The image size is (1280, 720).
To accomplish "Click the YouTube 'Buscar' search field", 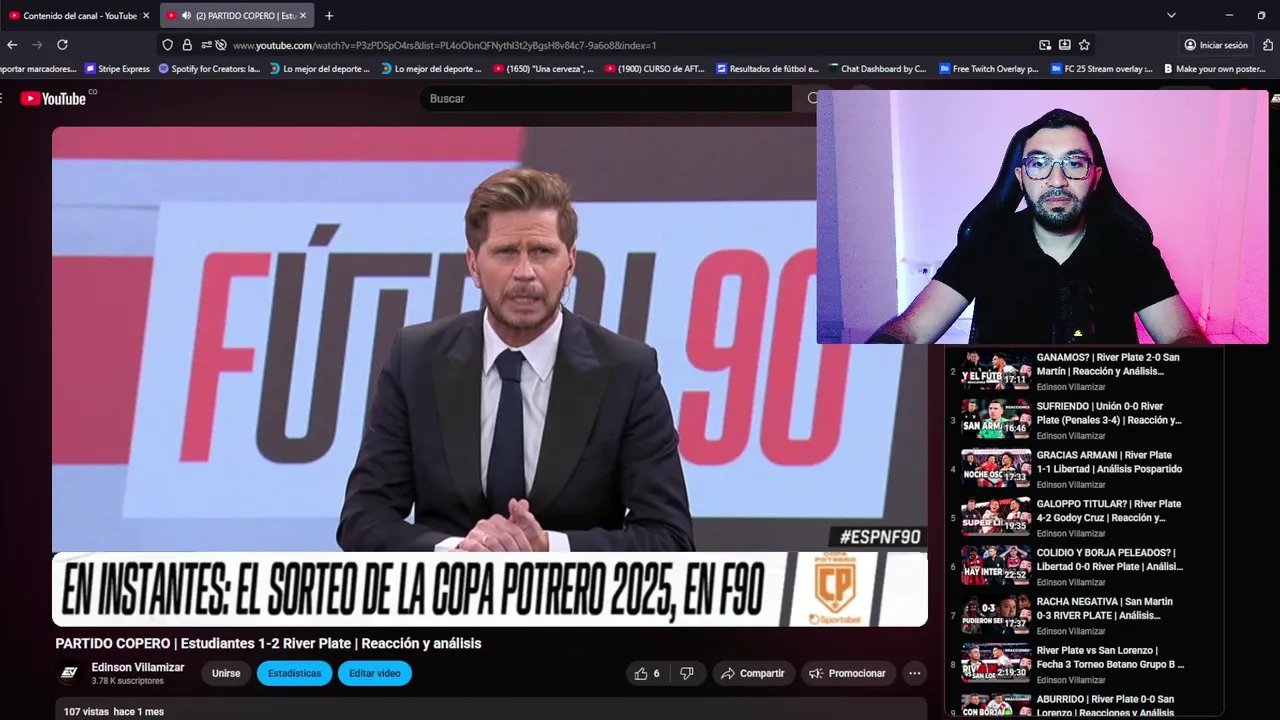I will (x=605, y=98).
